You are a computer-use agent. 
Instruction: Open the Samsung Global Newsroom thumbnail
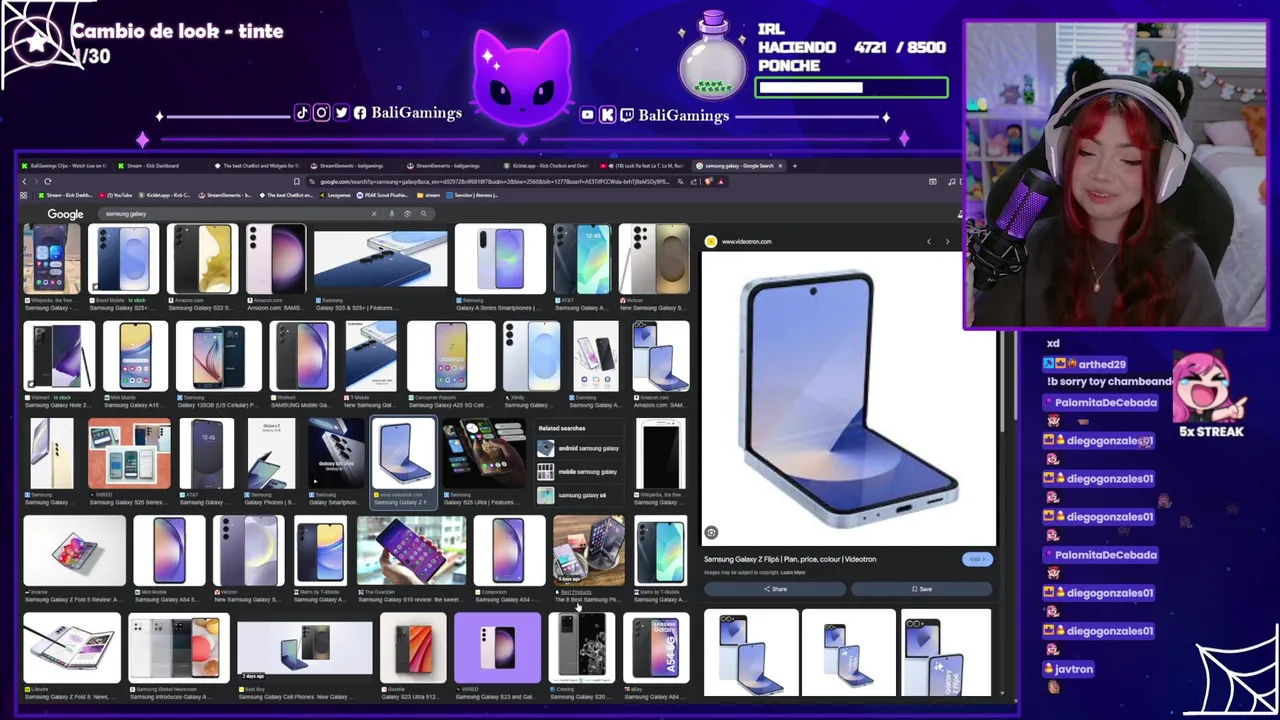pyautogui.click(x=179, y=648)
